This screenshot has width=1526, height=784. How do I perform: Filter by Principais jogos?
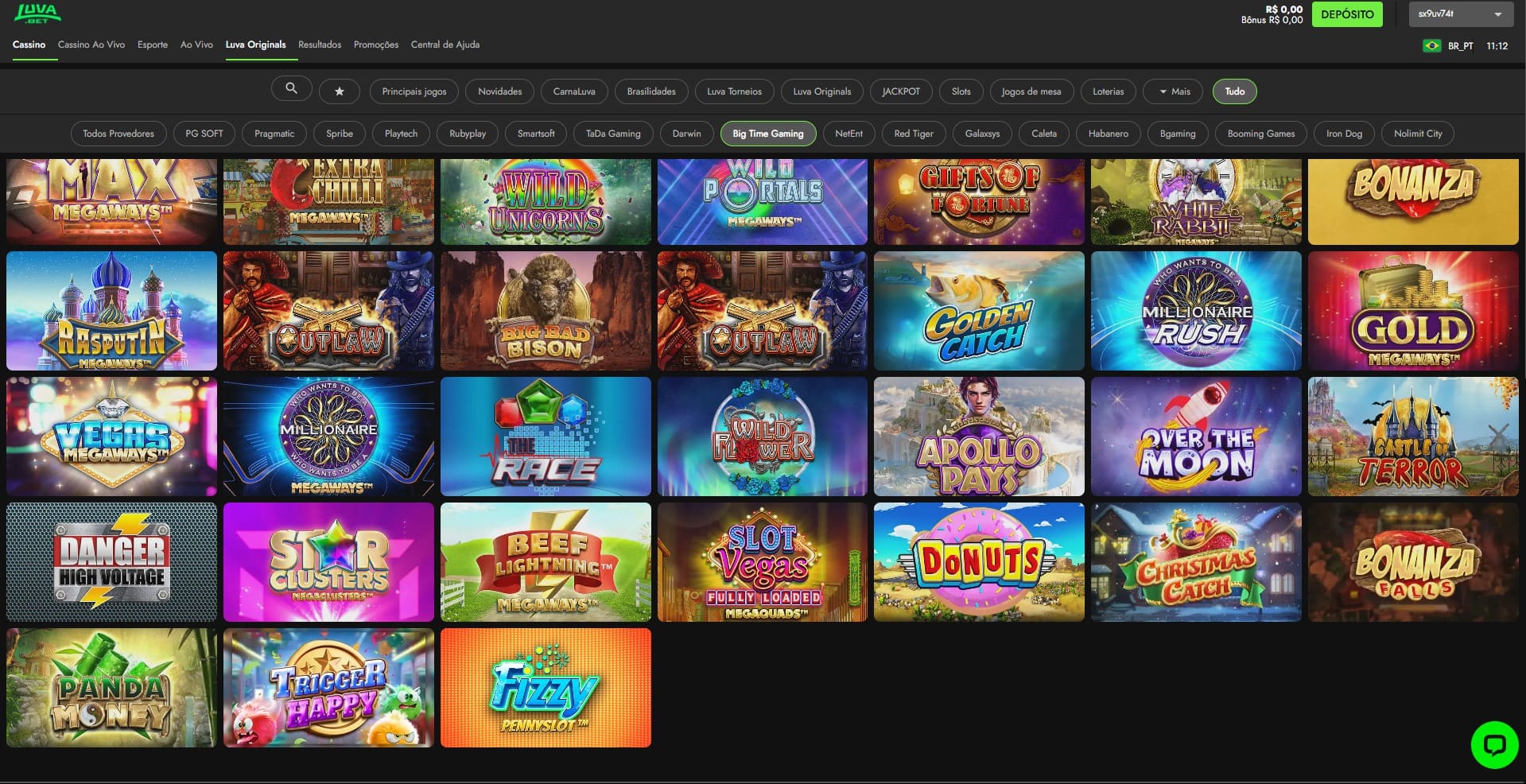pos(414,91)
